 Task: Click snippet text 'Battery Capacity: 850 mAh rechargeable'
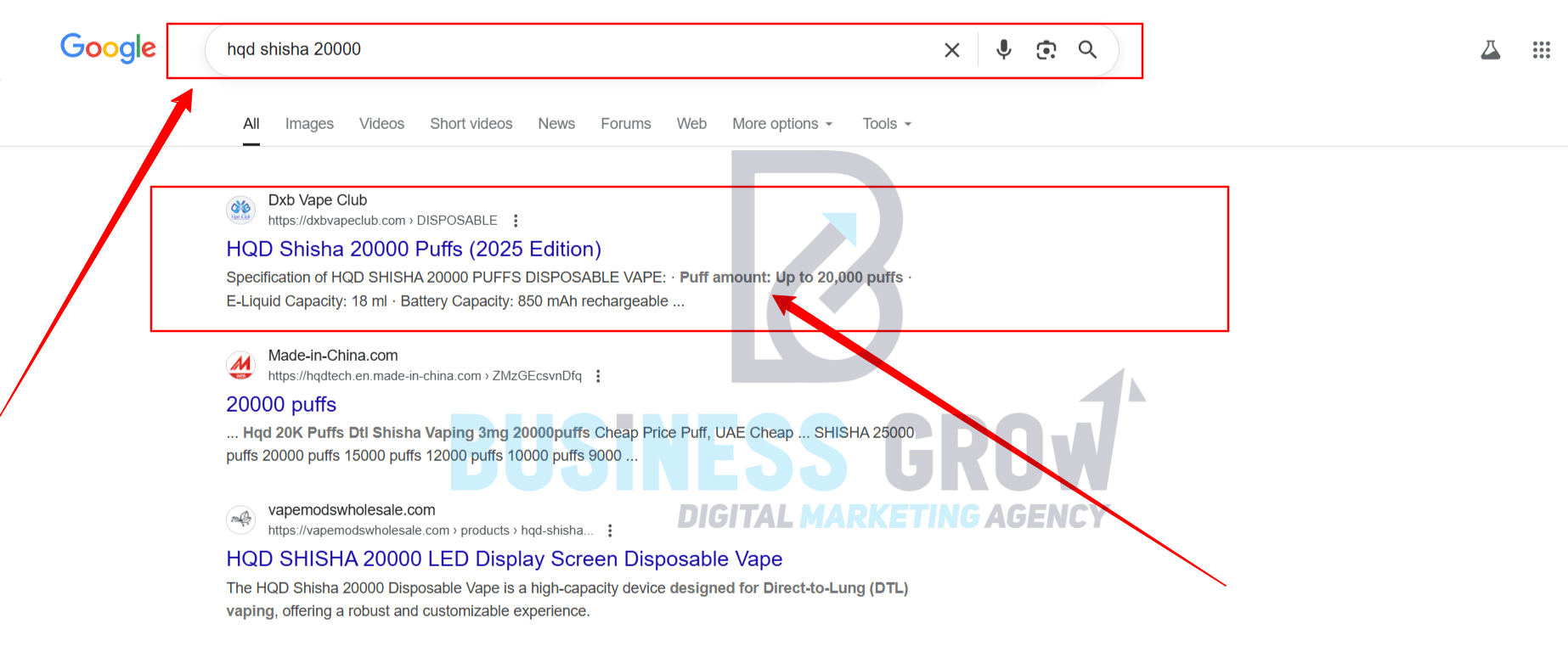[534, 301]
